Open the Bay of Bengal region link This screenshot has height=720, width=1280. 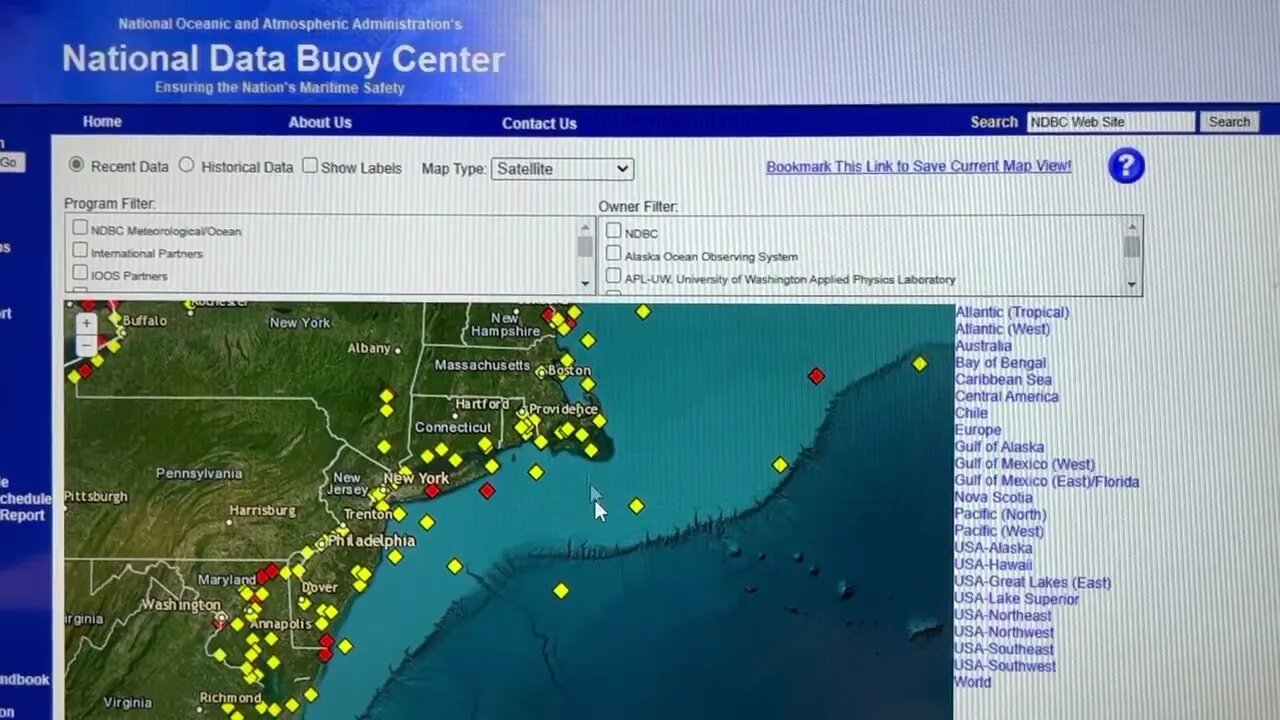point(1000,363)
